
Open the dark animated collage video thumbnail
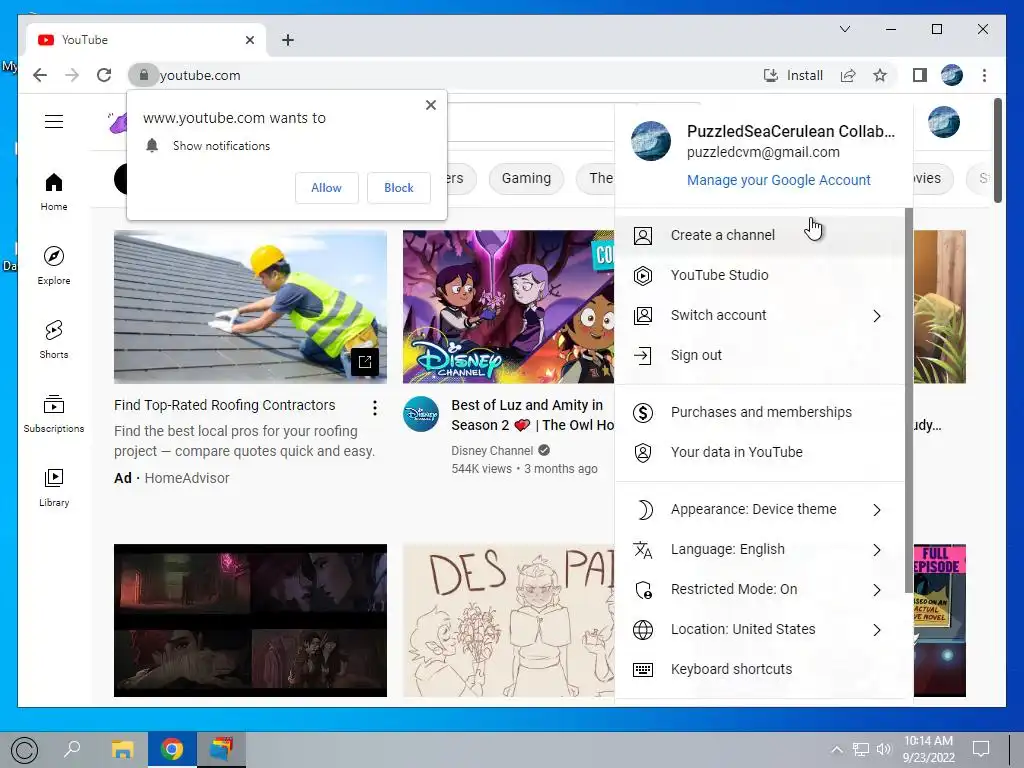[x=250, y=620]
